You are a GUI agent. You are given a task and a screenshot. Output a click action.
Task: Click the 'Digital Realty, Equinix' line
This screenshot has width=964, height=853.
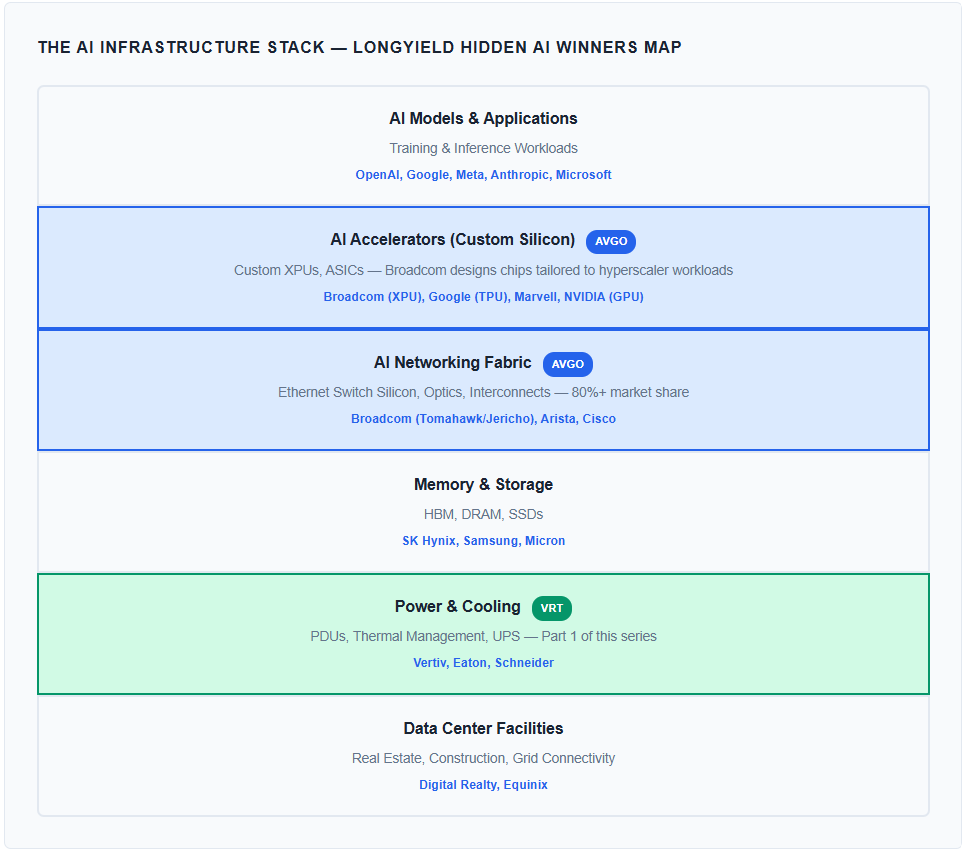[483, 785]
